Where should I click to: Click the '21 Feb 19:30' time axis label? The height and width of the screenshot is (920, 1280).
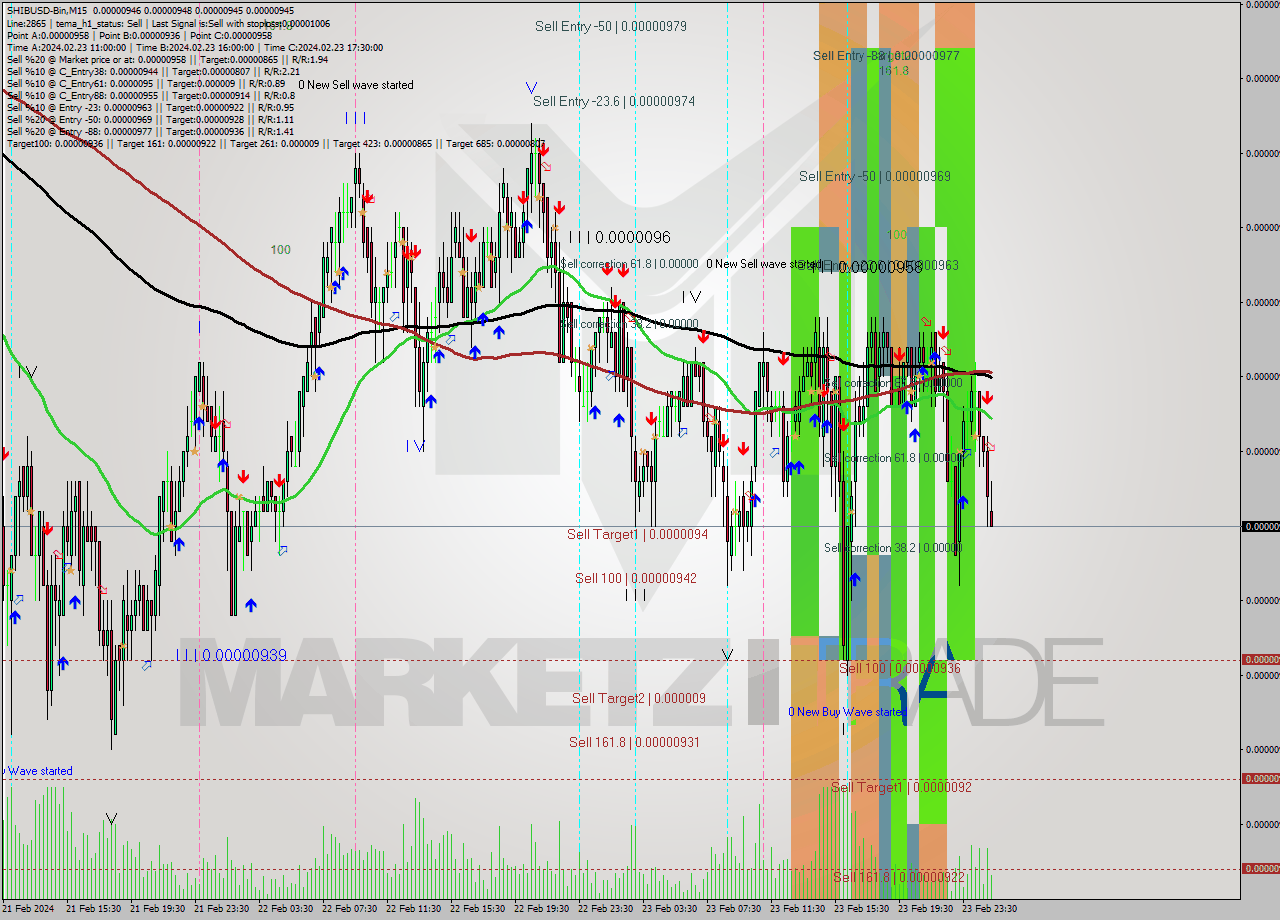point(158,909)
